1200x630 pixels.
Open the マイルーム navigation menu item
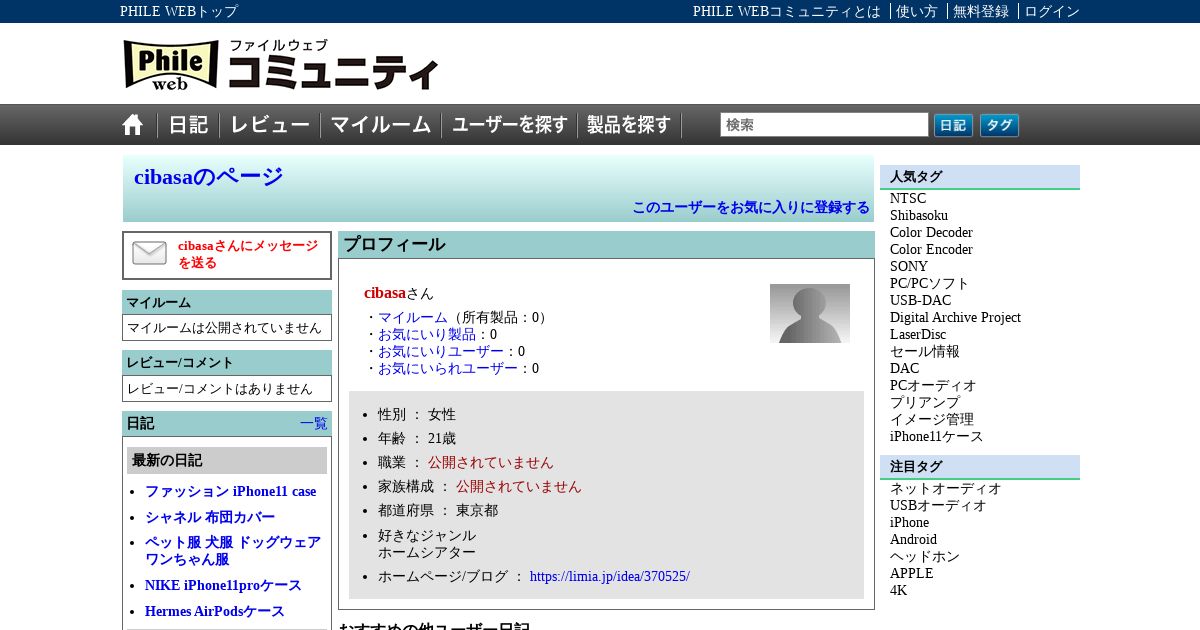point(381,125)
